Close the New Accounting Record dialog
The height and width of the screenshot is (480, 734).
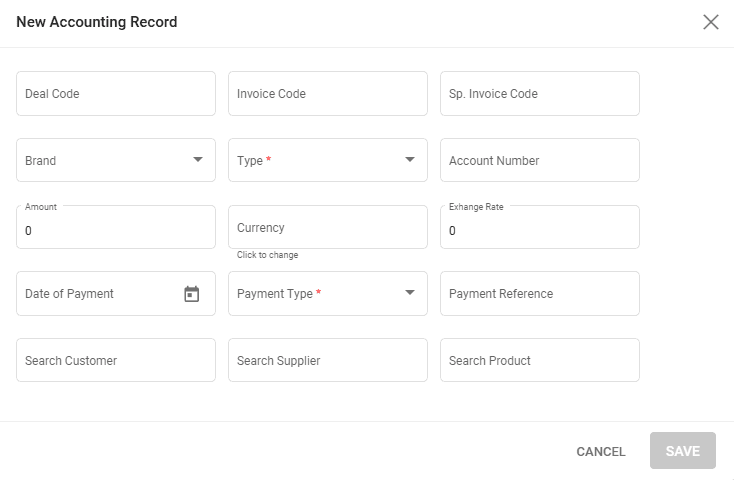point(711,22)
